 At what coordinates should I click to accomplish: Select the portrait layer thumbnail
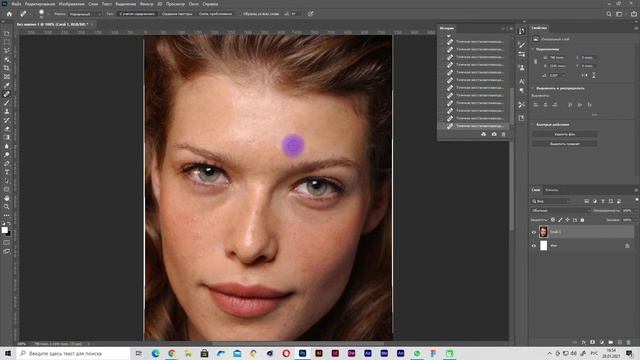[543, 232]
